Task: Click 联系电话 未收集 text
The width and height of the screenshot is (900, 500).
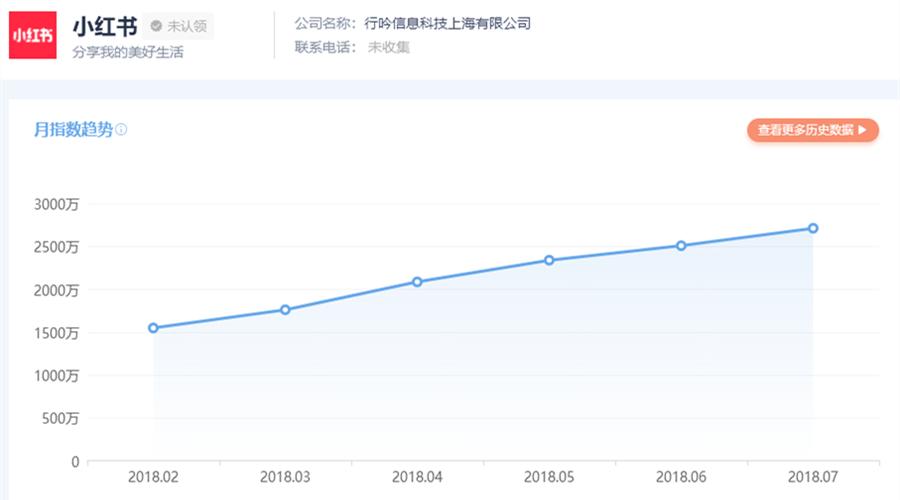Action: coord(352,47)
